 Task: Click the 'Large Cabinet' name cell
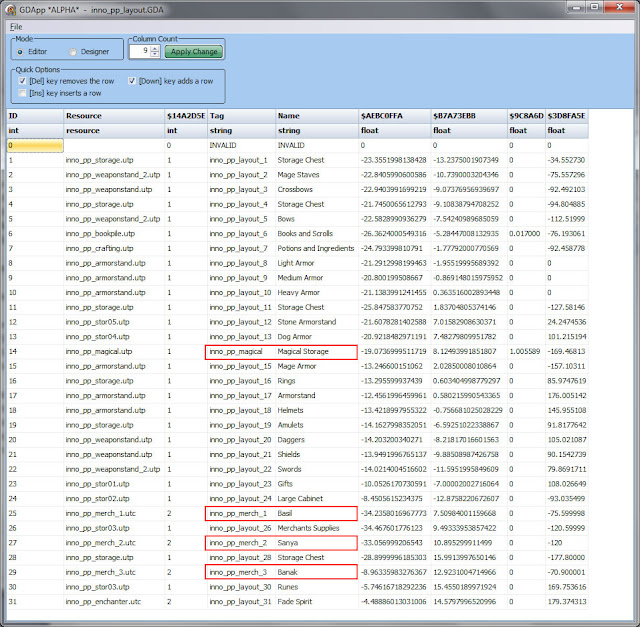click(x=317, y=498)
